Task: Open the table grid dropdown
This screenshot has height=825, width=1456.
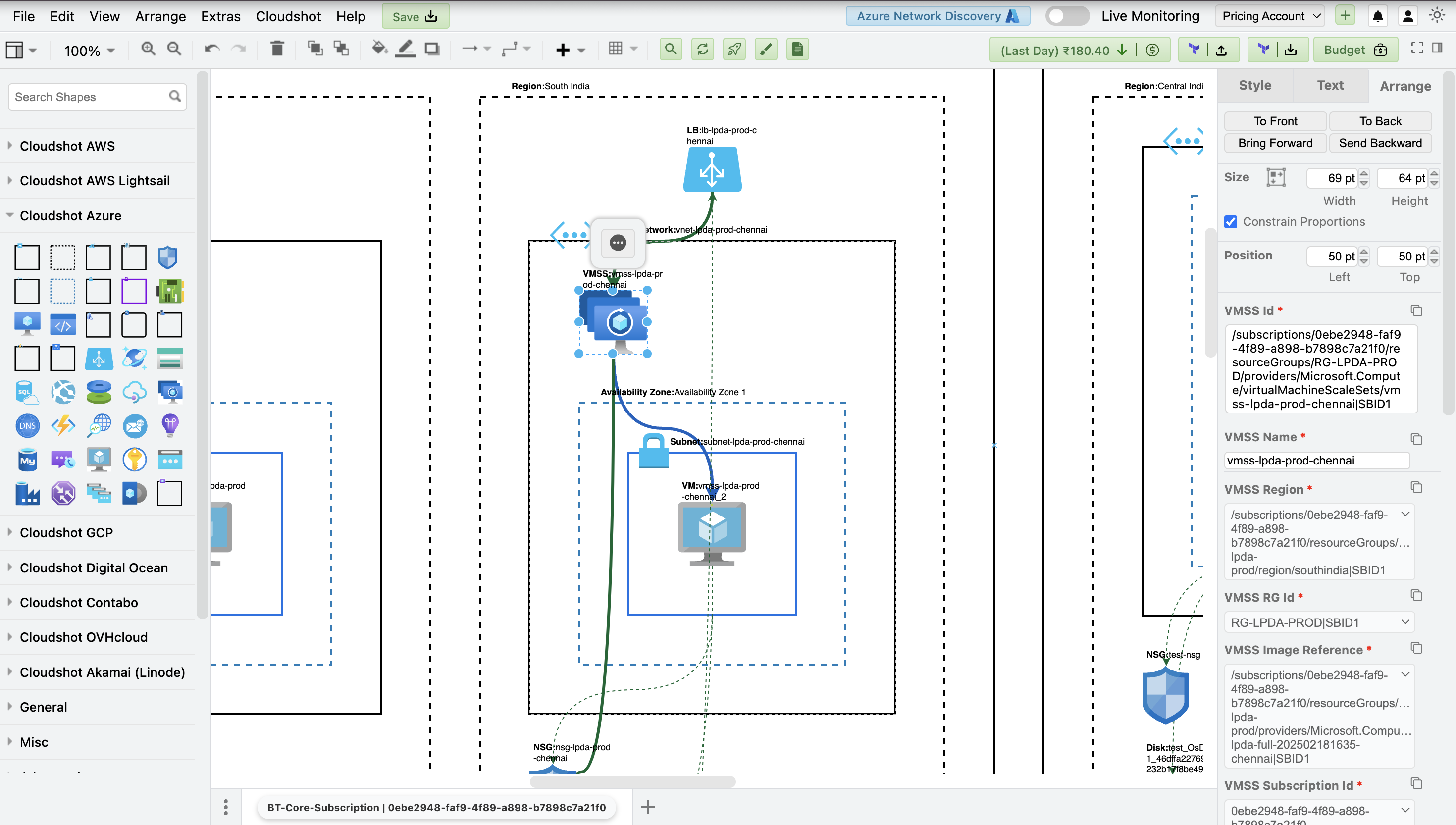Action: click(x=623, y=50)
